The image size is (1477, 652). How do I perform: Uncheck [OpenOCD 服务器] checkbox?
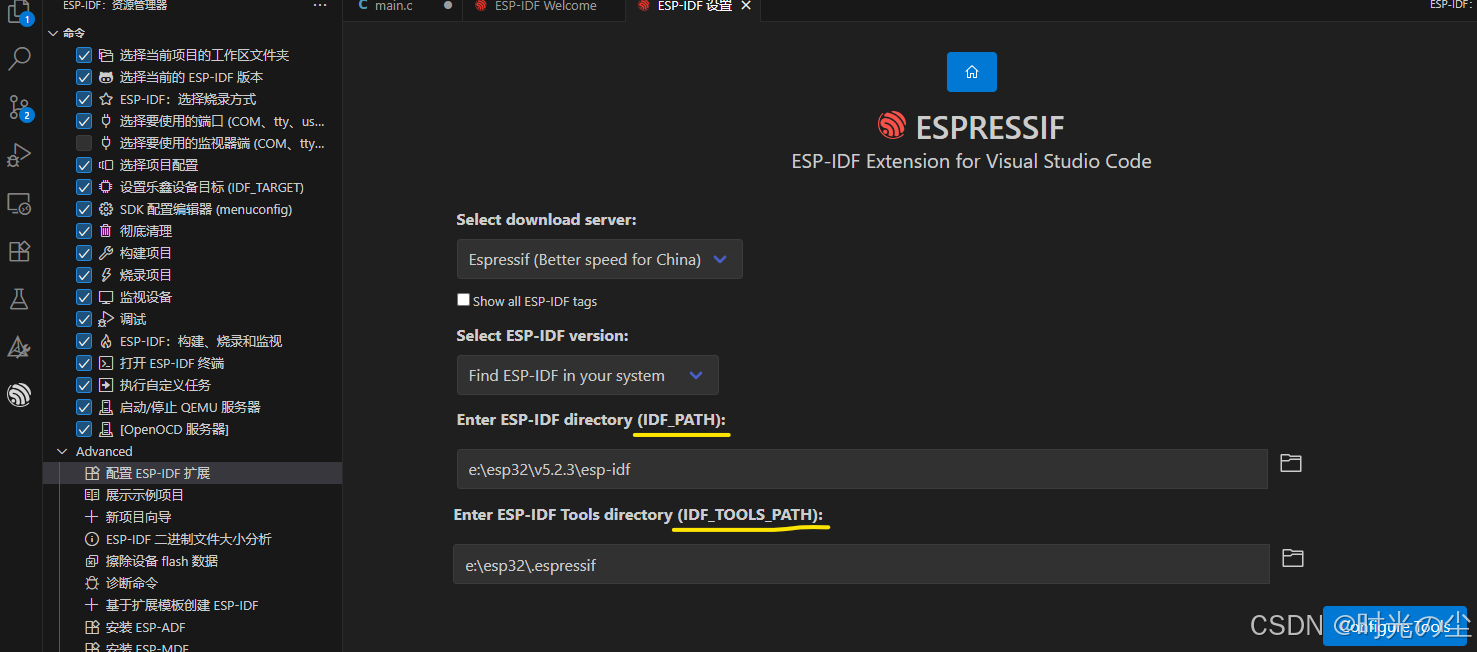click(x=84, y=429)
